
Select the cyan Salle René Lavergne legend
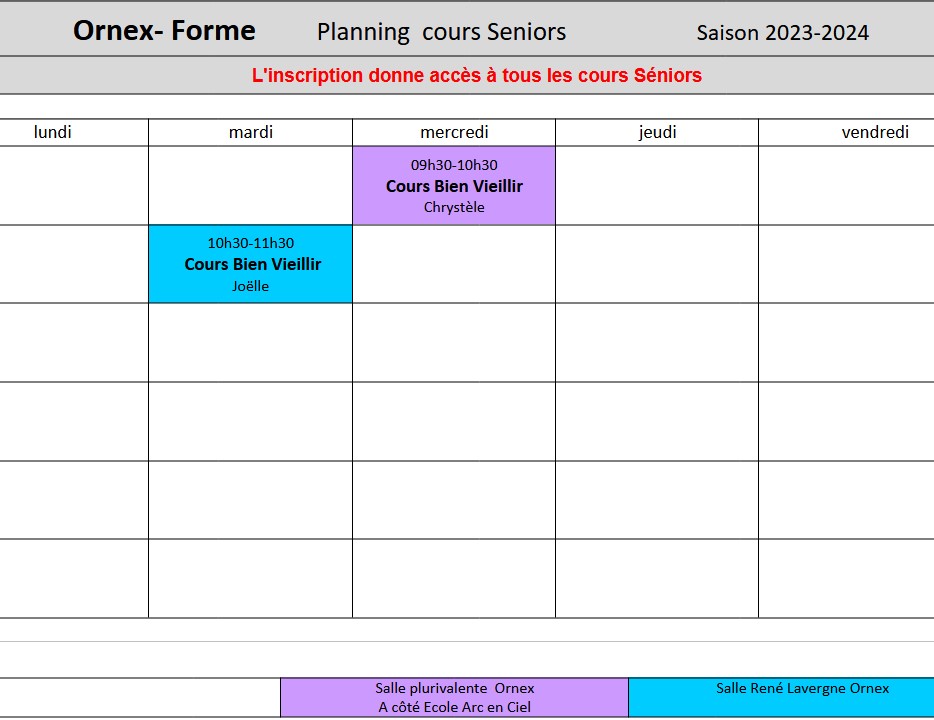point(782,697)
